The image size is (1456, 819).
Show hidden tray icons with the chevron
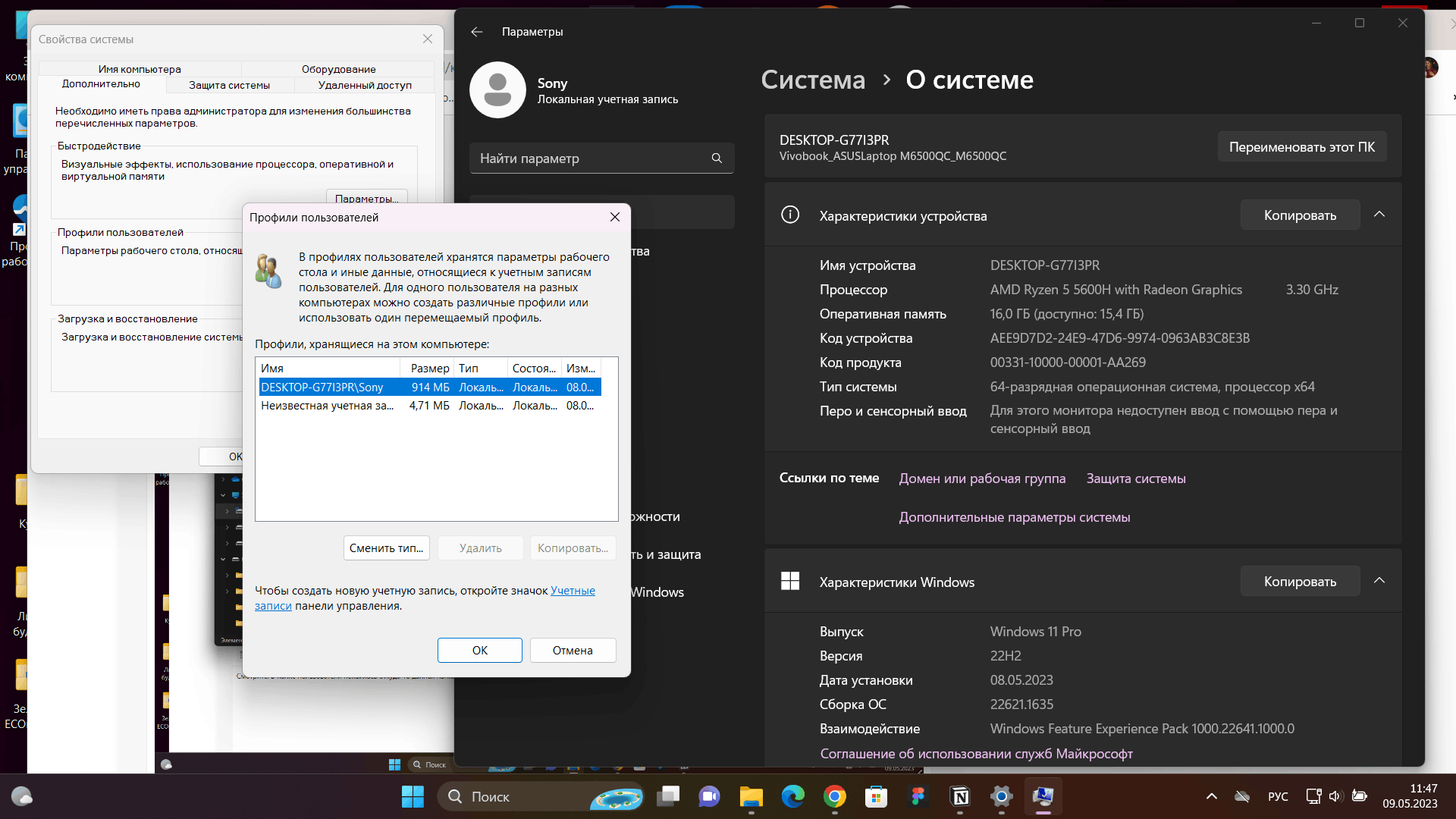tap(1212, 797)
